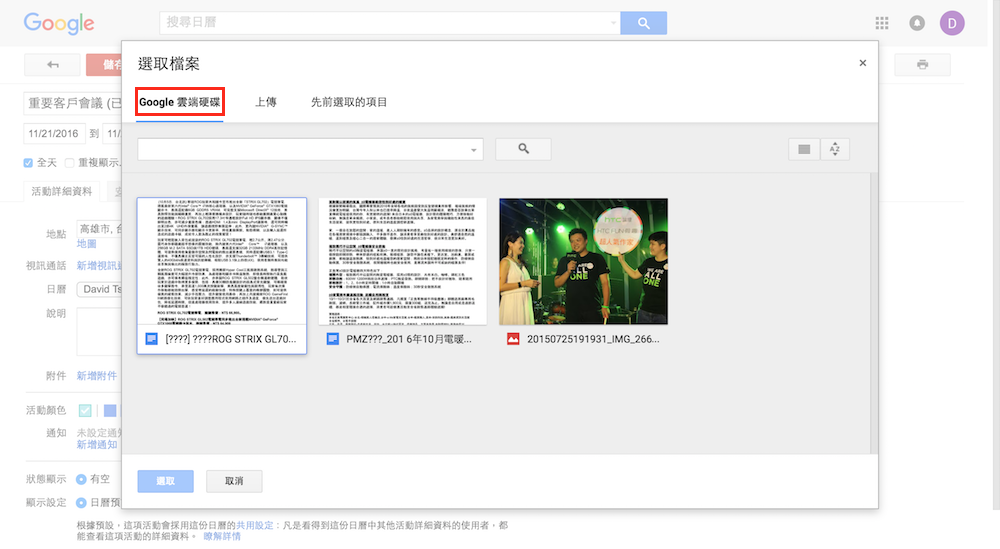This screenshot has height=549, width=1000.
Task: Click the red save button behind dialog
Action: [104, 64]
